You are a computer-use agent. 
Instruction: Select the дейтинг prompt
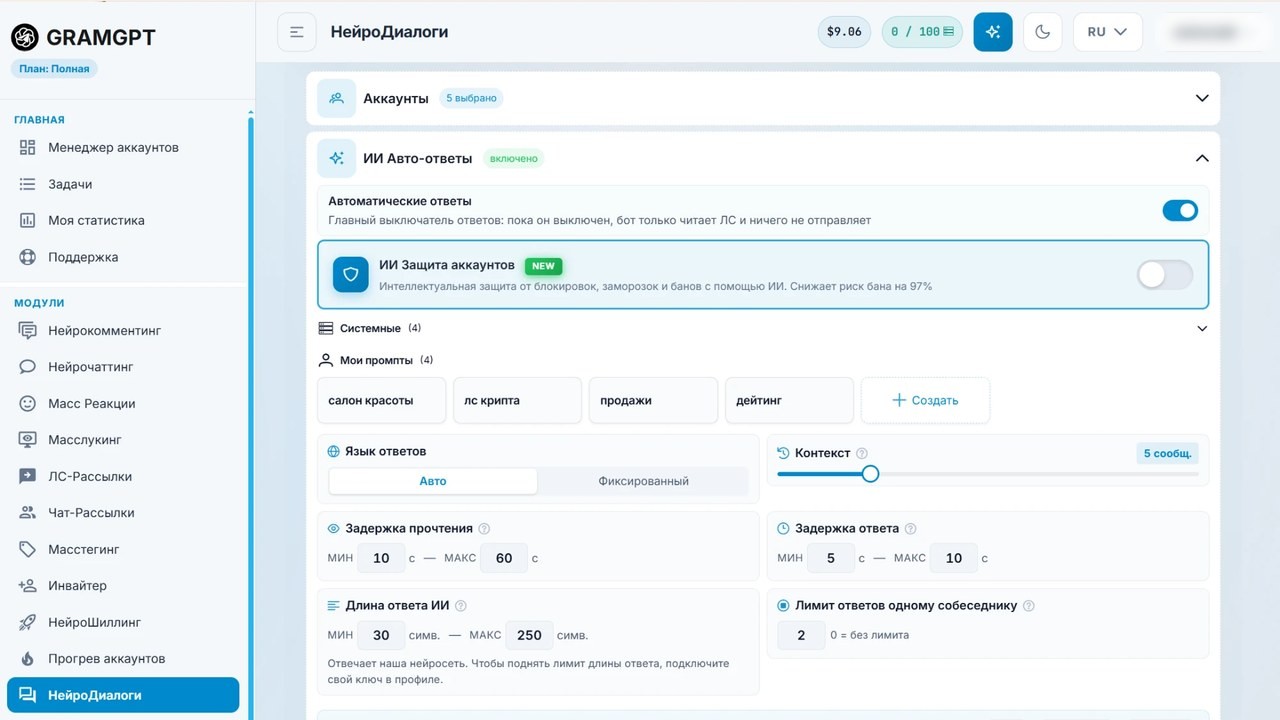(x=789, y=400)
